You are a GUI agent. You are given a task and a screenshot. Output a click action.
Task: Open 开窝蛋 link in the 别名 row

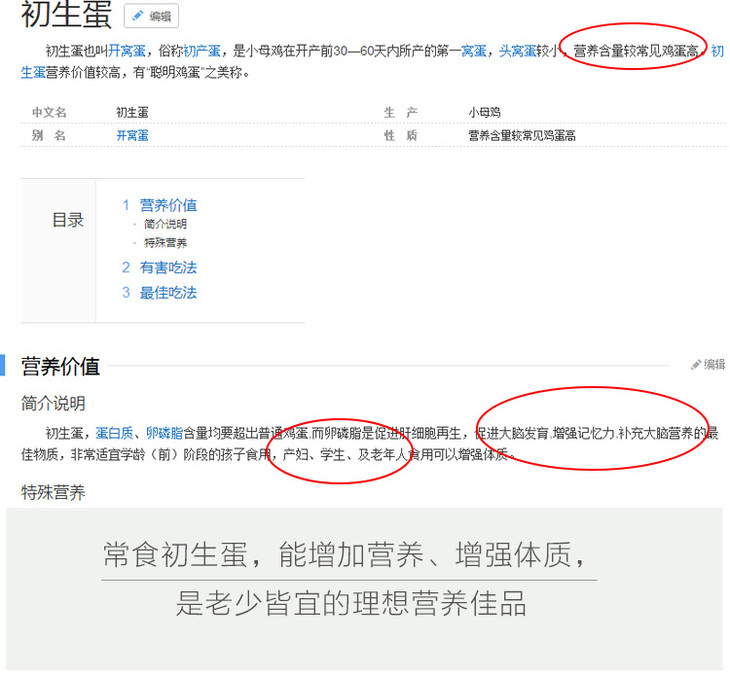[x=132, y=135]
